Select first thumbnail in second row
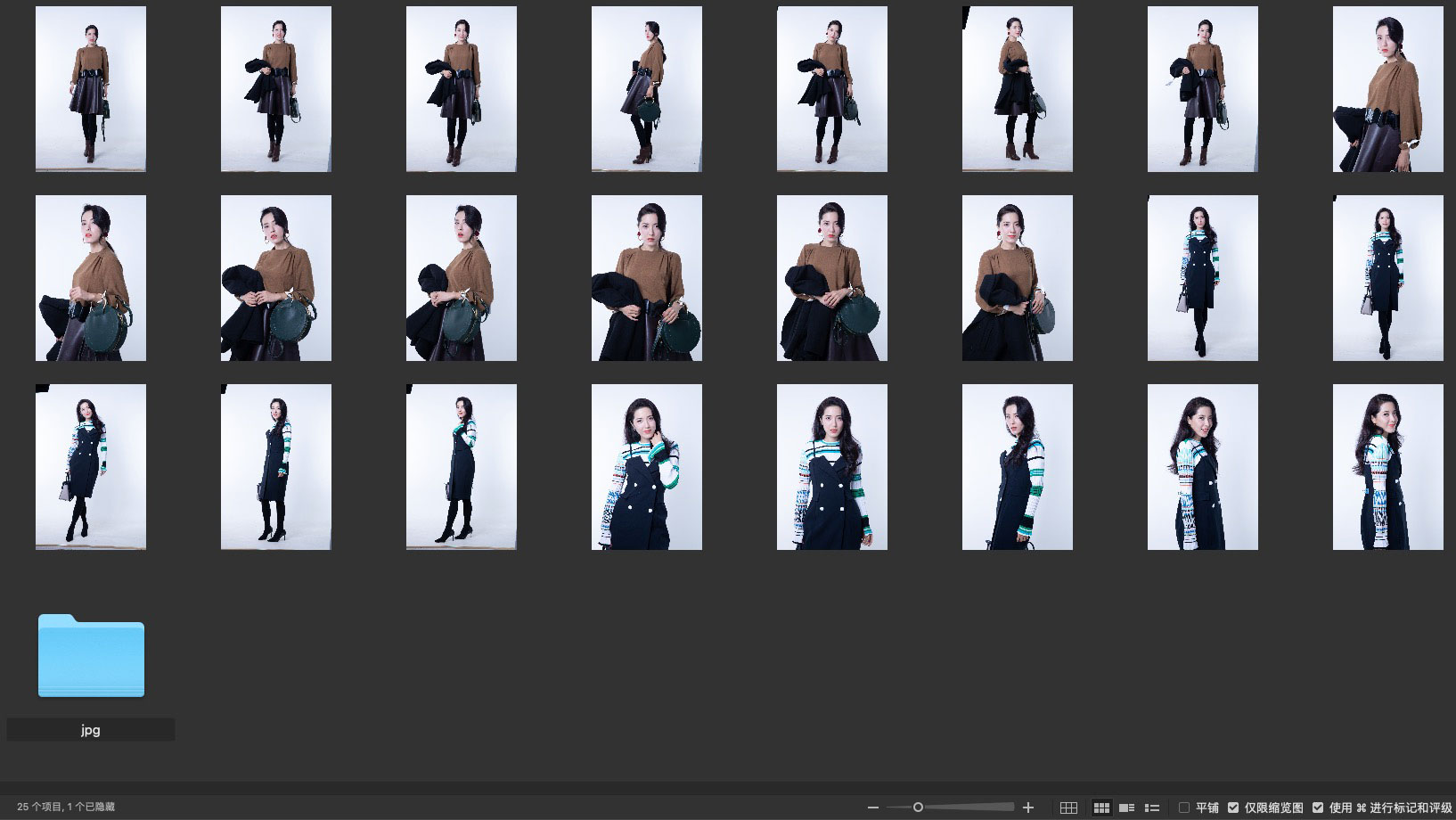The width and height of the screenshot is (1456, 820). 91,278
